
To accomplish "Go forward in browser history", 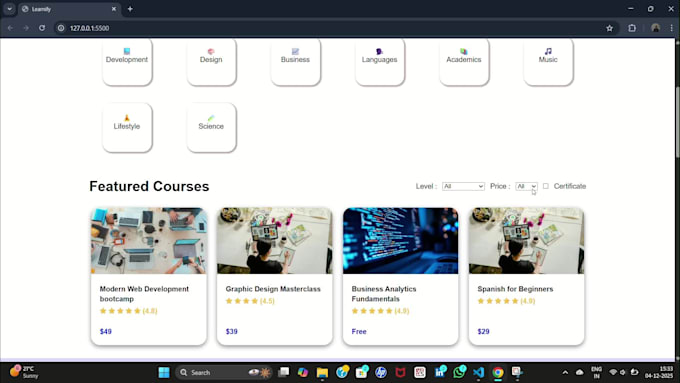I will coord(26,28).
